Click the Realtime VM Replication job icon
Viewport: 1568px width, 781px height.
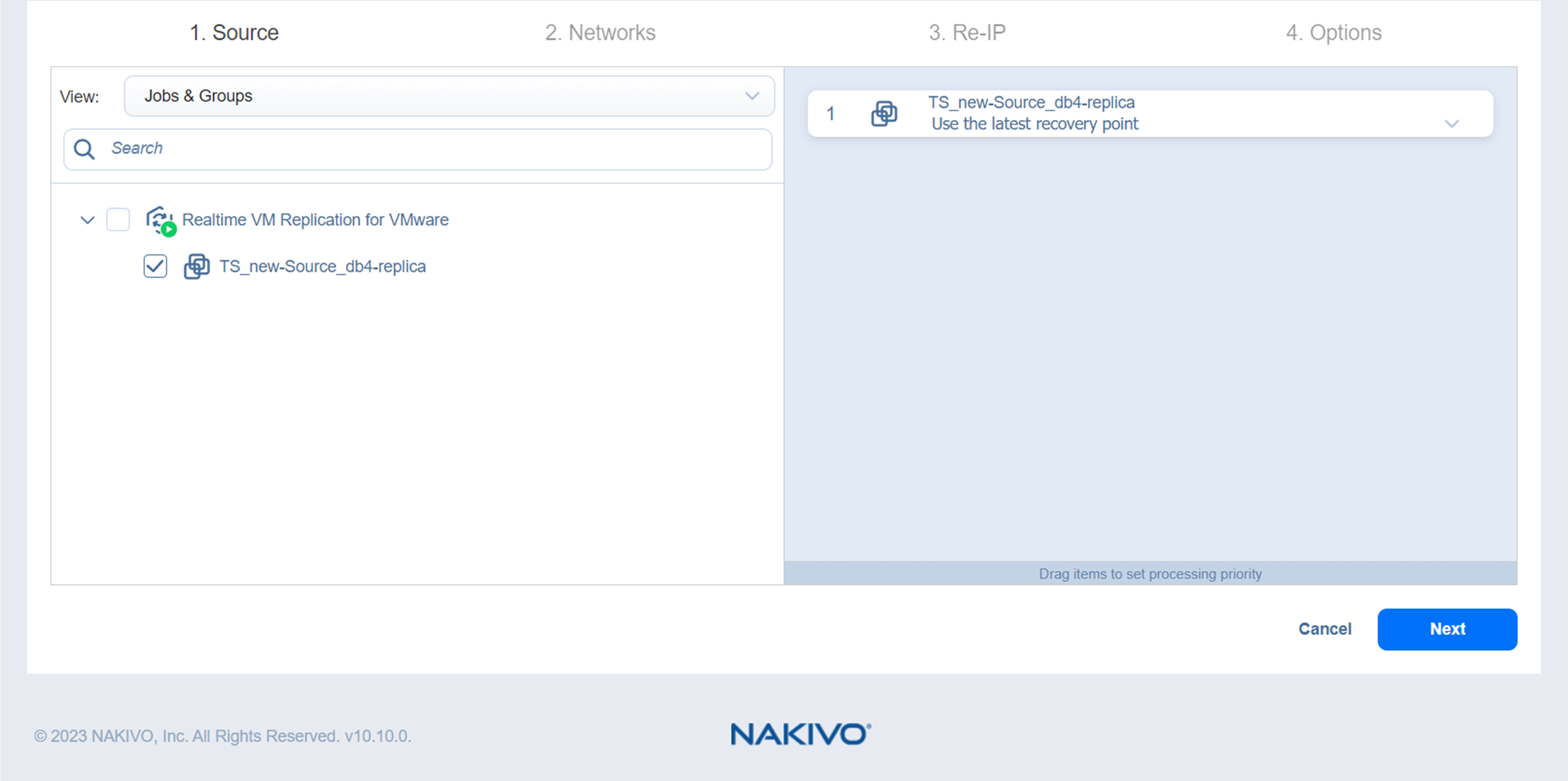160,221
